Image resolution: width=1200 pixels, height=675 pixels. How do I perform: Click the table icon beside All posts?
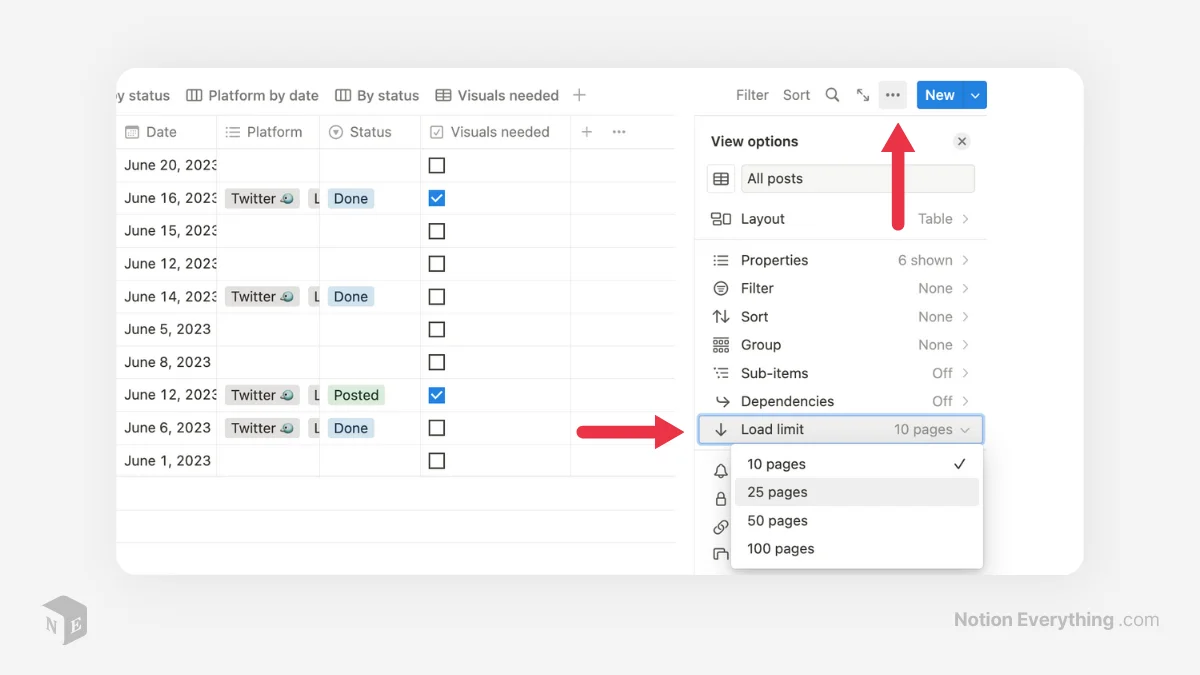[720, 178]
